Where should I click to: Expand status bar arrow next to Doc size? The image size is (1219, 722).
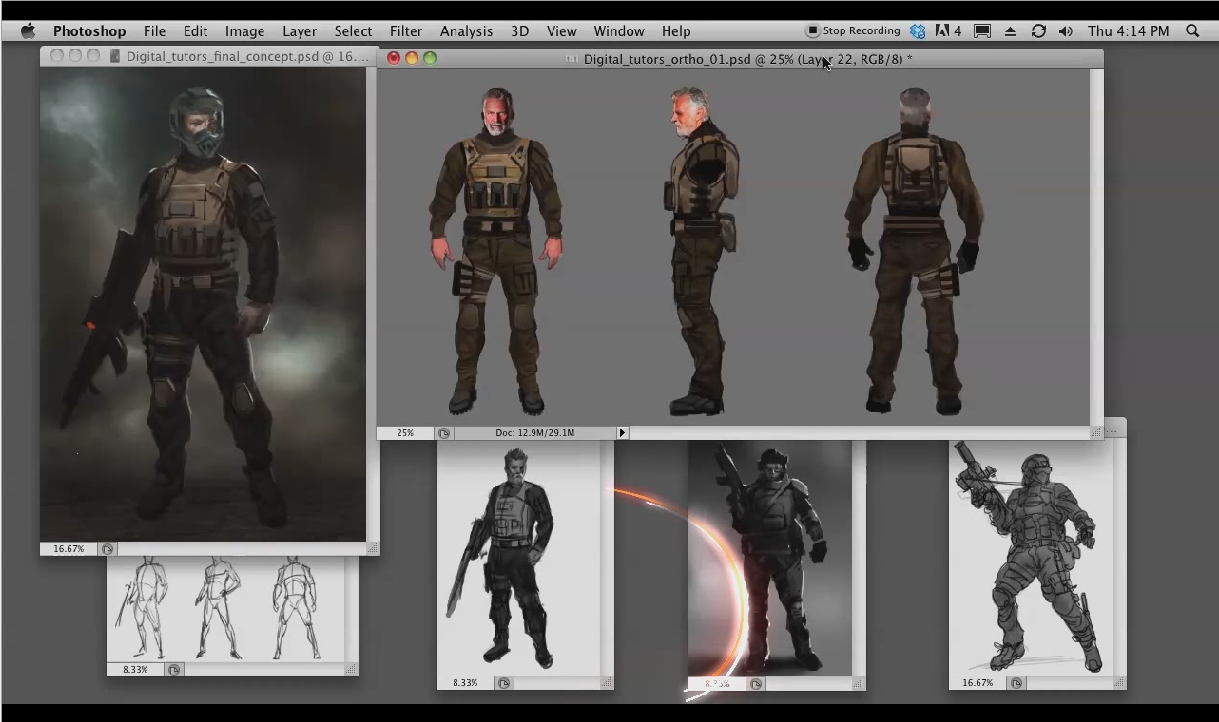(621, 433)
